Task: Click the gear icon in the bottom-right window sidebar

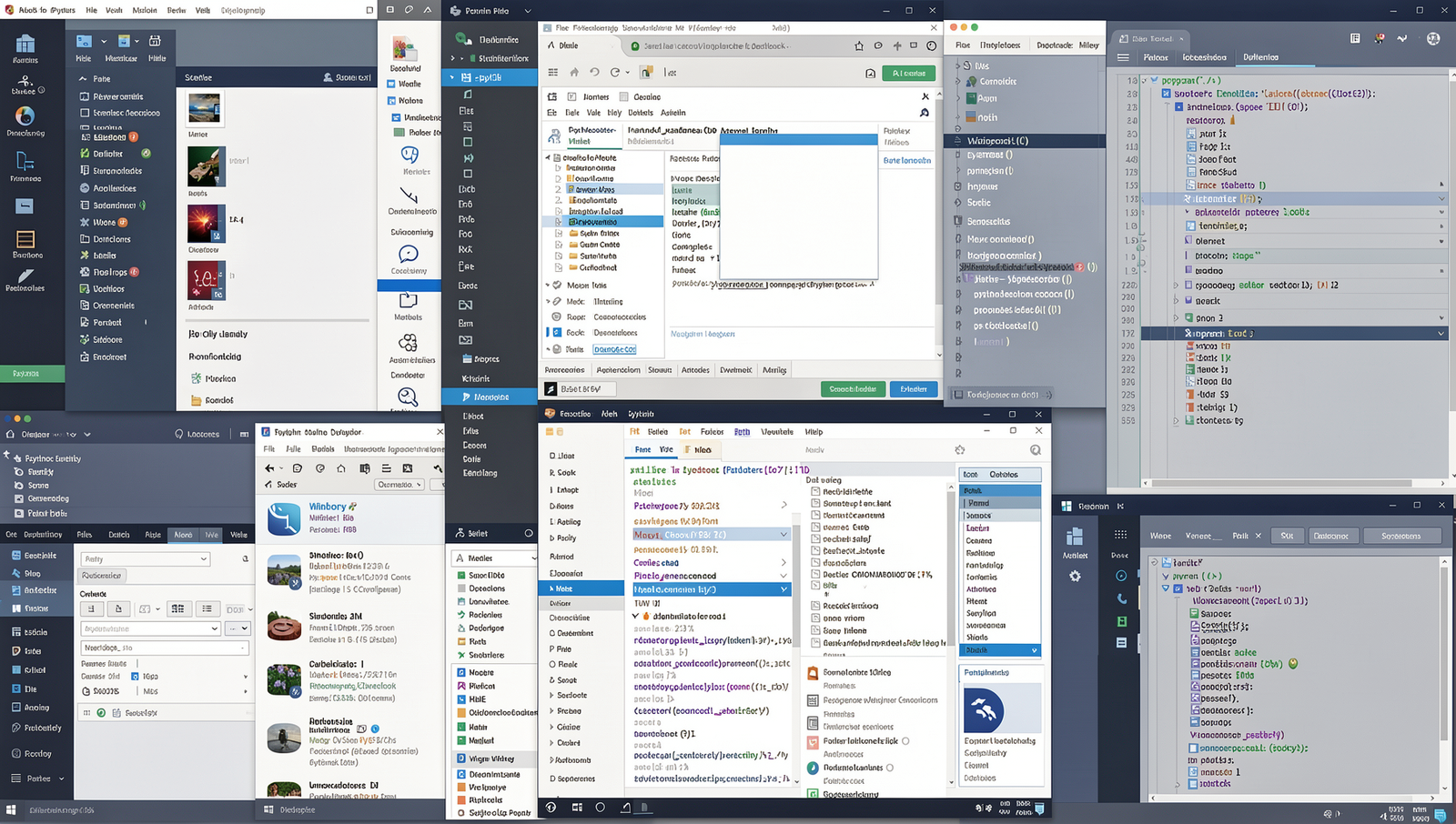Action: click(1075, 576)
